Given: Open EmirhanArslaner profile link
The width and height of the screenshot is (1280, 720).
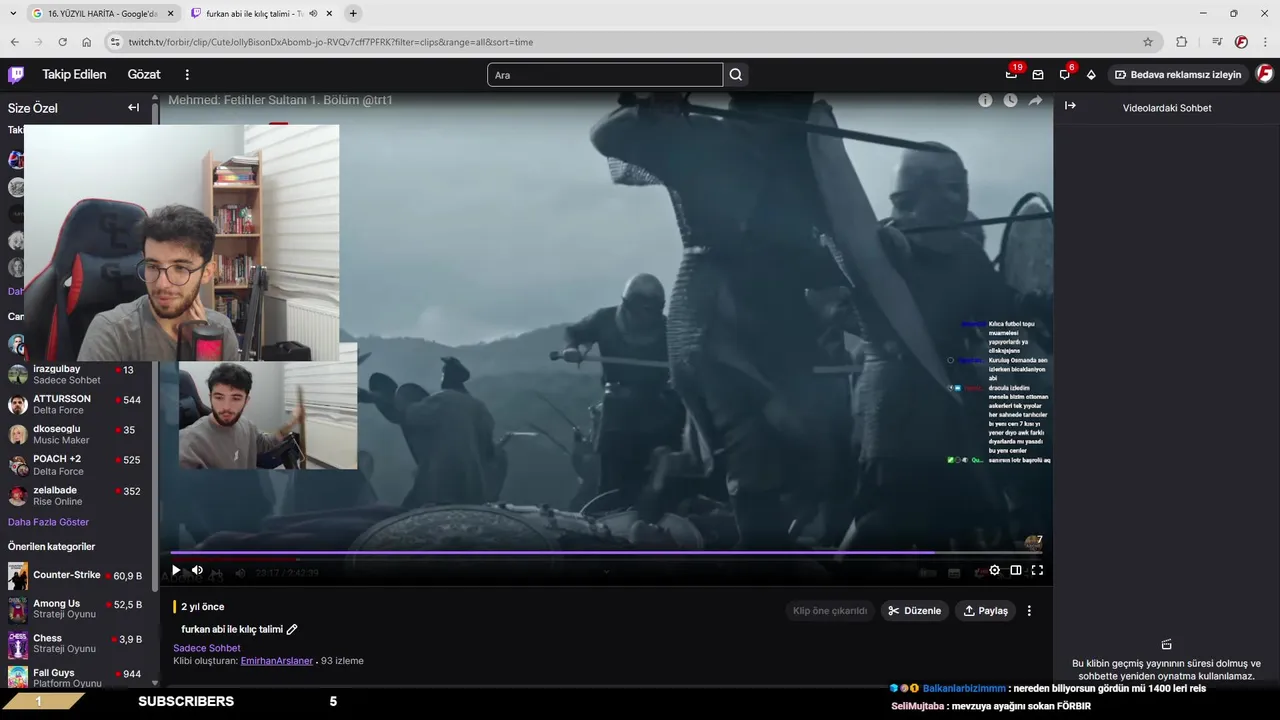Looking at the screenshot, I should pyautogui.click(x=277, y=661).
